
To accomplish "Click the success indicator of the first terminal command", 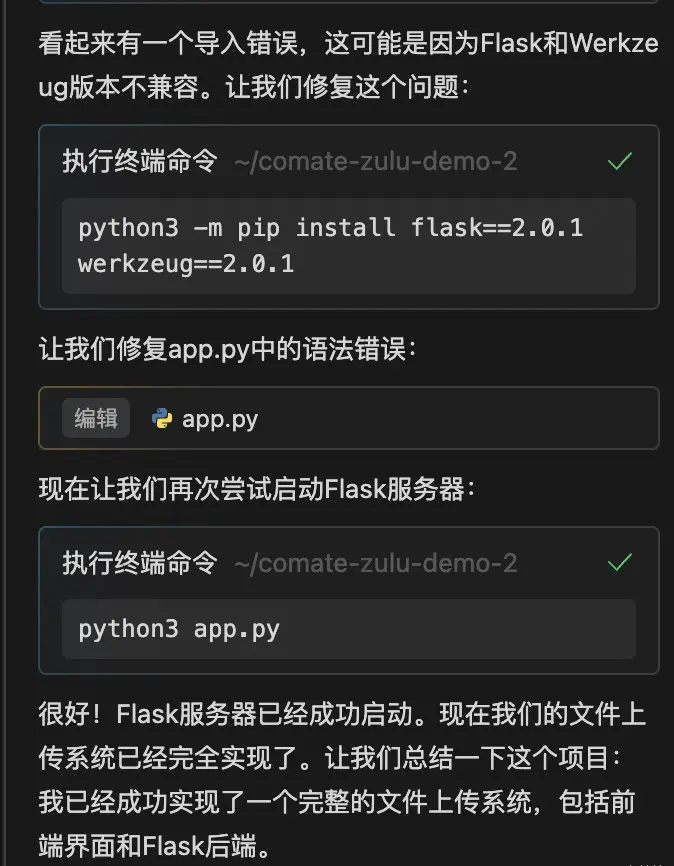I will (x=619, y=161).
